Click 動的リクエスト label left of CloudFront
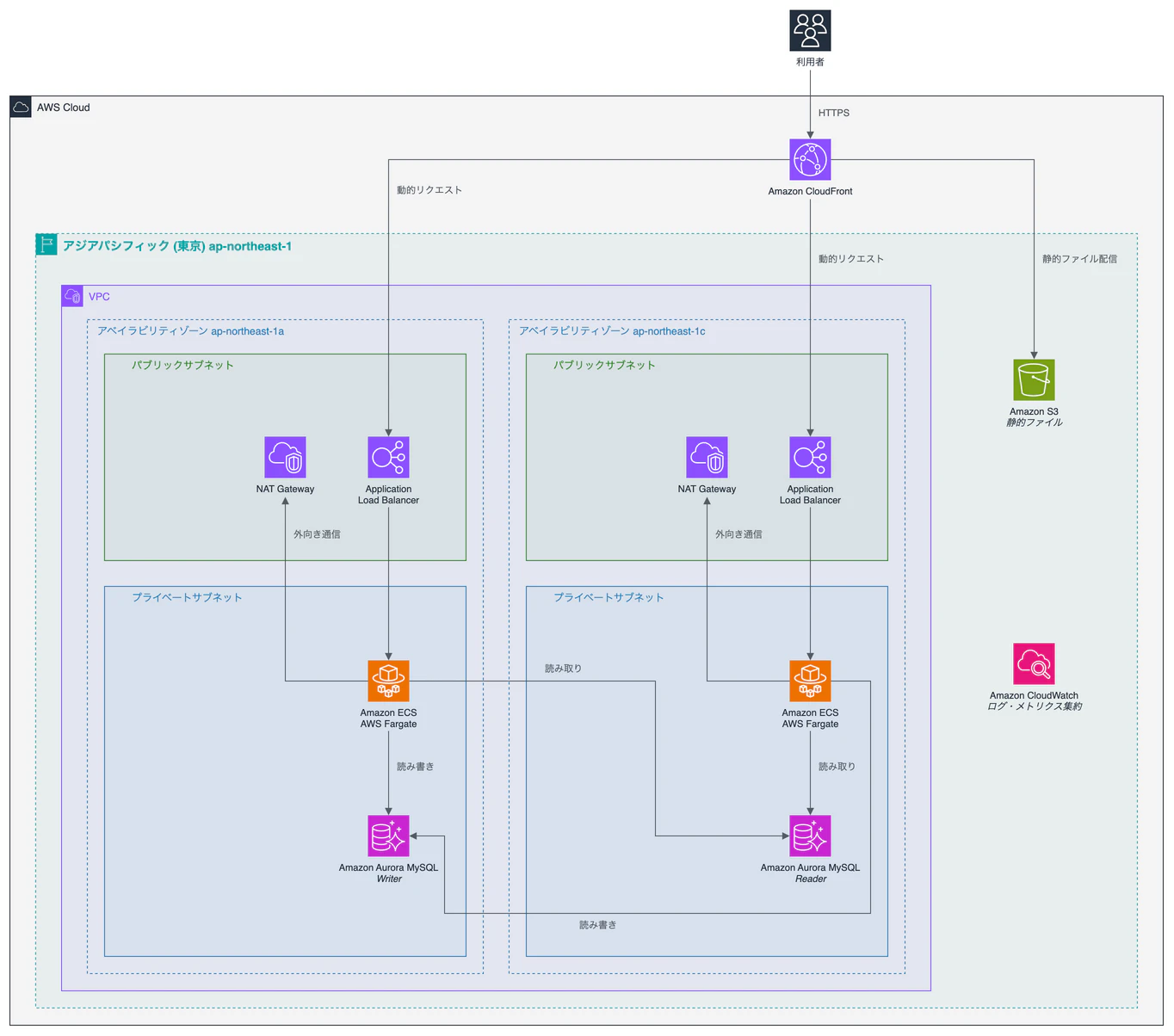Image resolution: width=1174 pixels, height=1036 pixels. [x=429, y=190]
